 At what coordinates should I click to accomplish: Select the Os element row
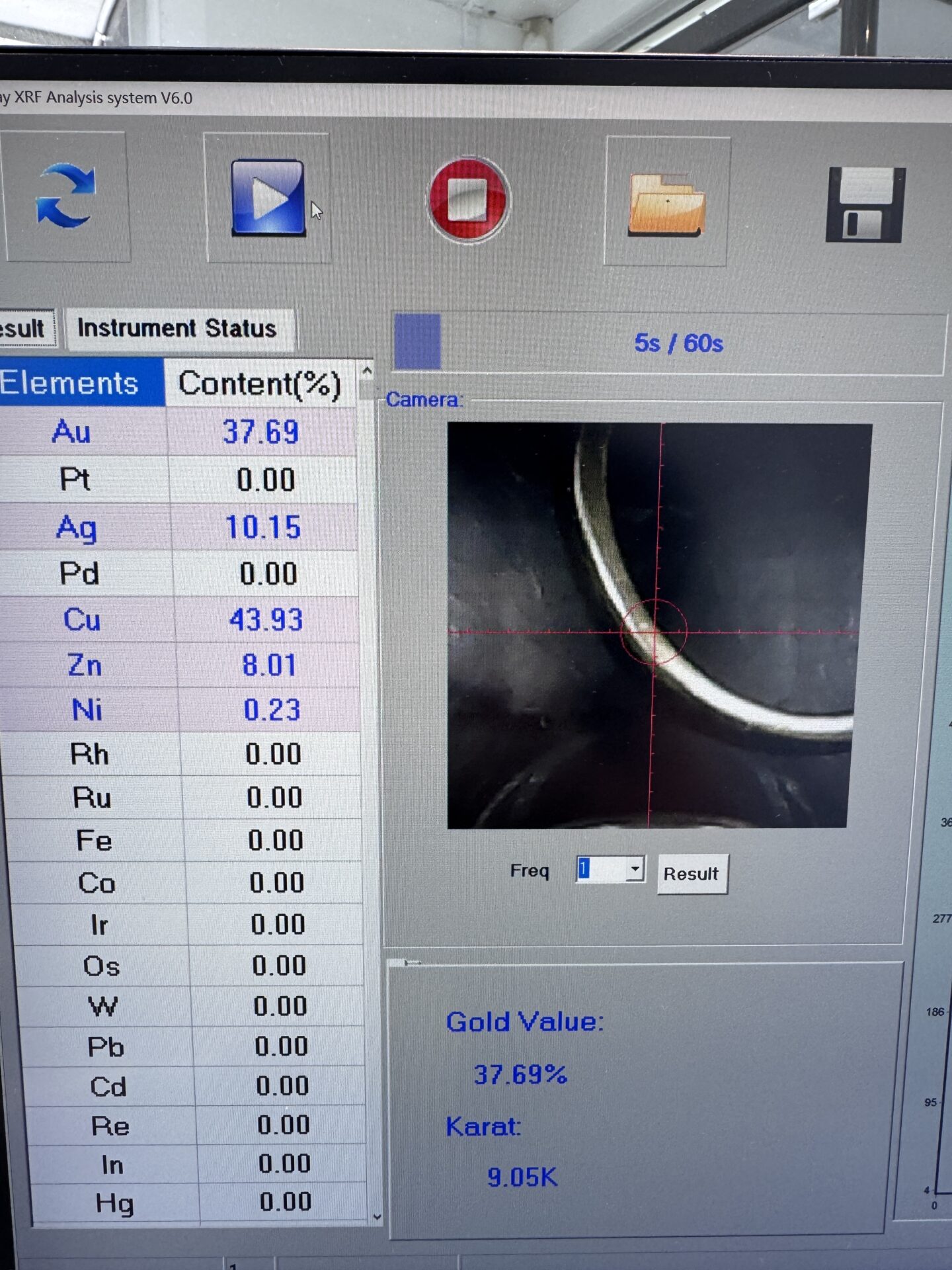point(190,966)
